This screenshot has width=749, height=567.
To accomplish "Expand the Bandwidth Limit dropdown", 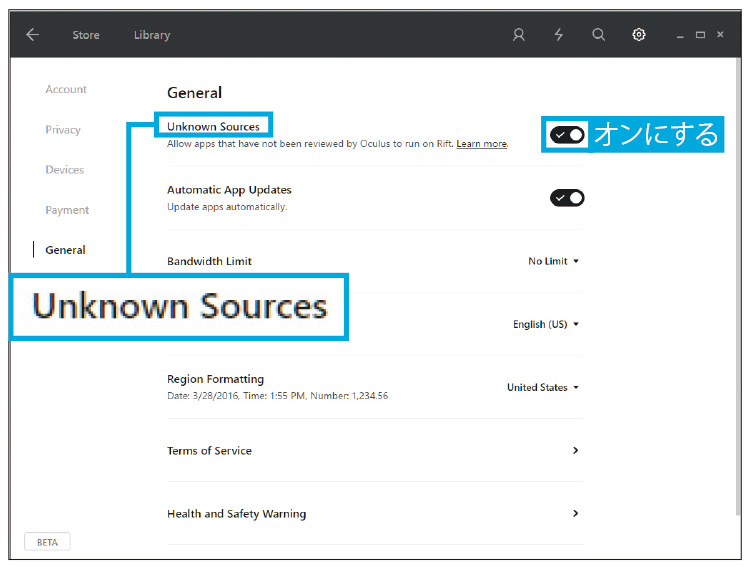I will tap(553, 261).
